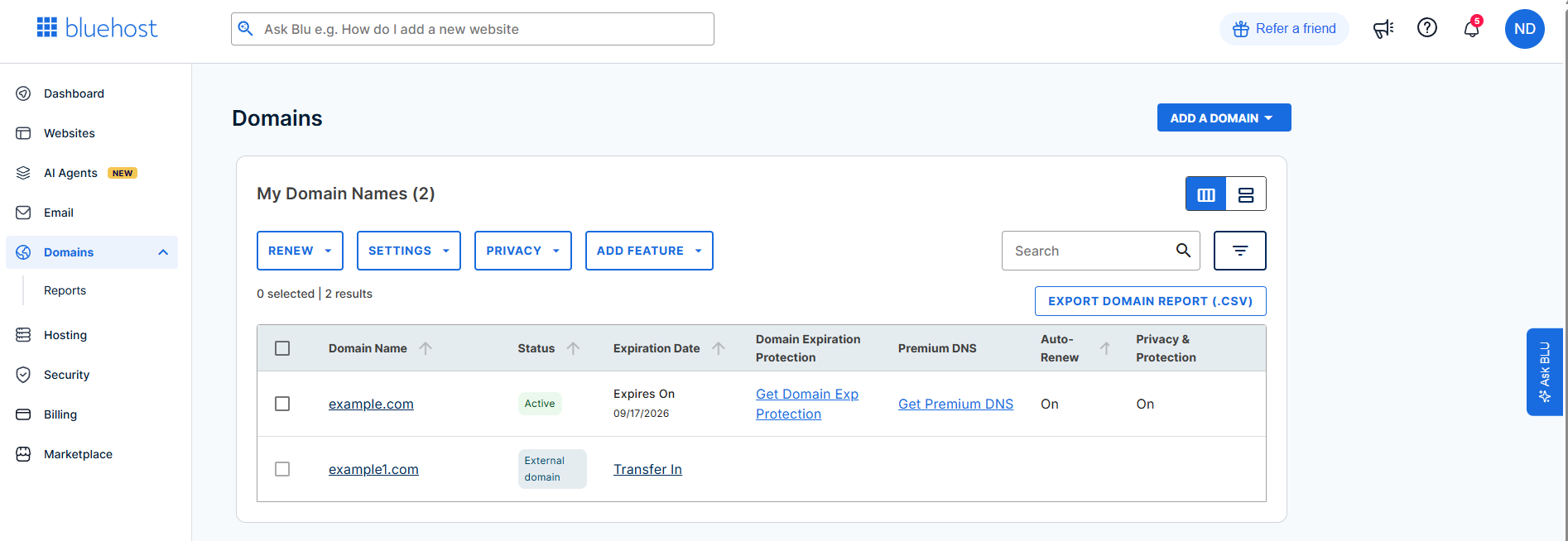Focus the domain Search field

pyautogui.click(x=1101, y=251)
